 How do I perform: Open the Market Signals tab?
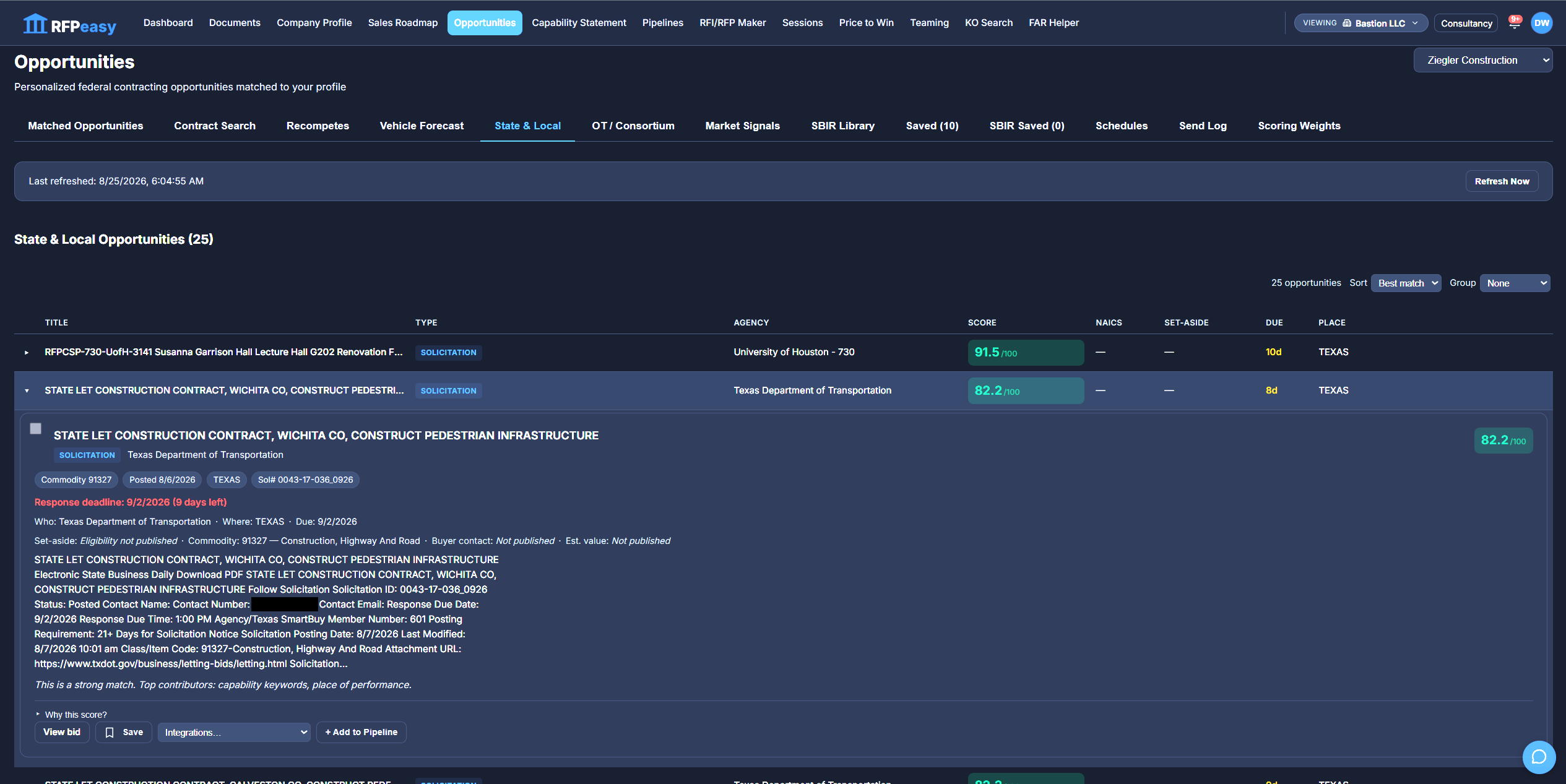click(742, 126)
